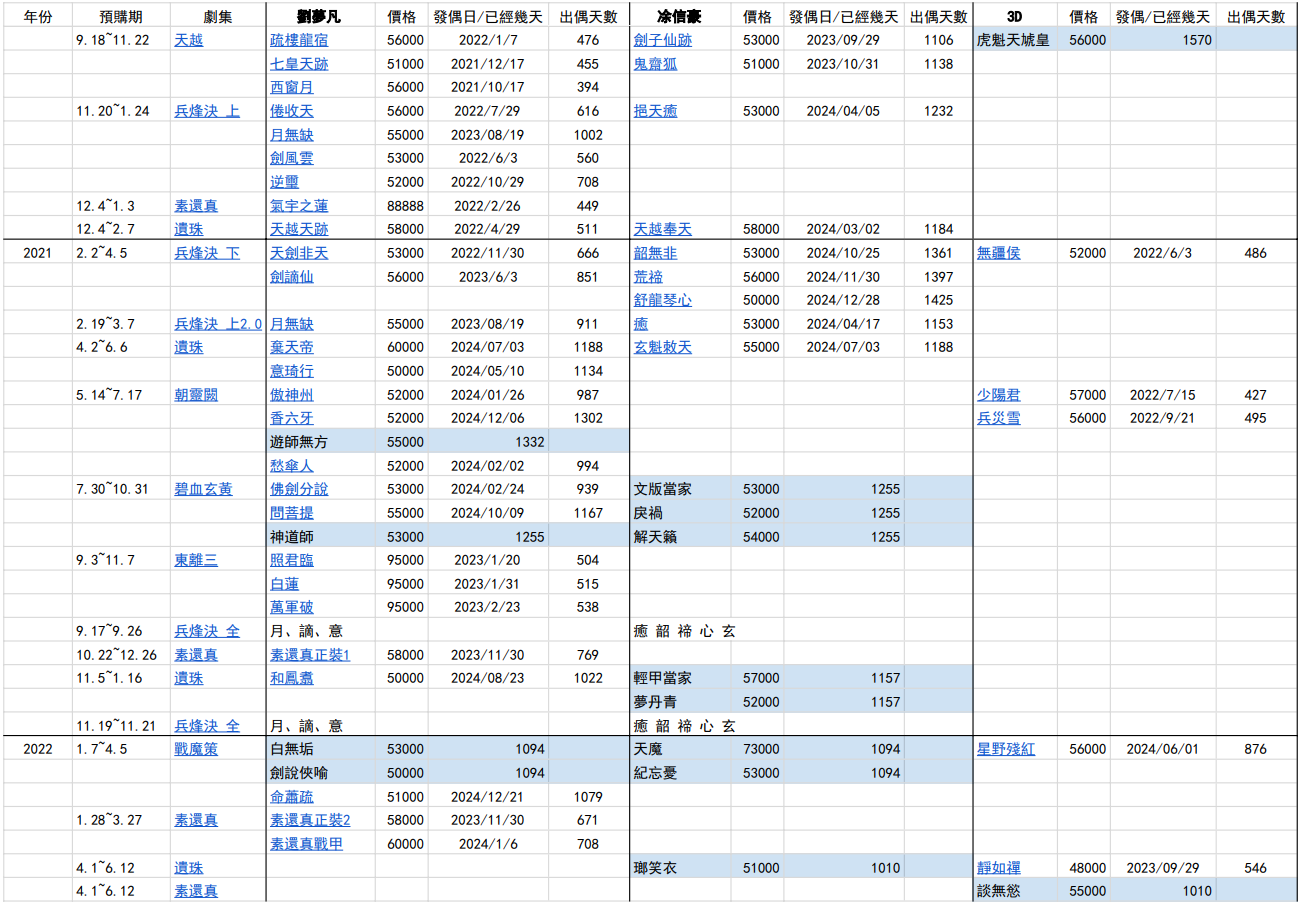This screenshot has height=906, width=1302.
Task: Click the 問菩提 link
Action: click(x=292, y=513)
